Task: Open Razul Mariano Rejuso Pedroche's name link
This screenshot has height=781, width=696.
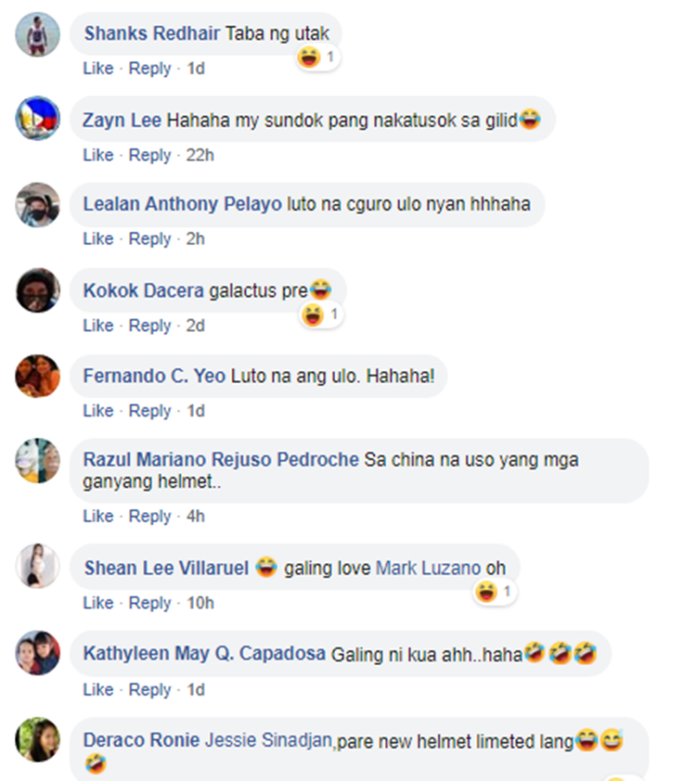Action: (x=221, y=460)
